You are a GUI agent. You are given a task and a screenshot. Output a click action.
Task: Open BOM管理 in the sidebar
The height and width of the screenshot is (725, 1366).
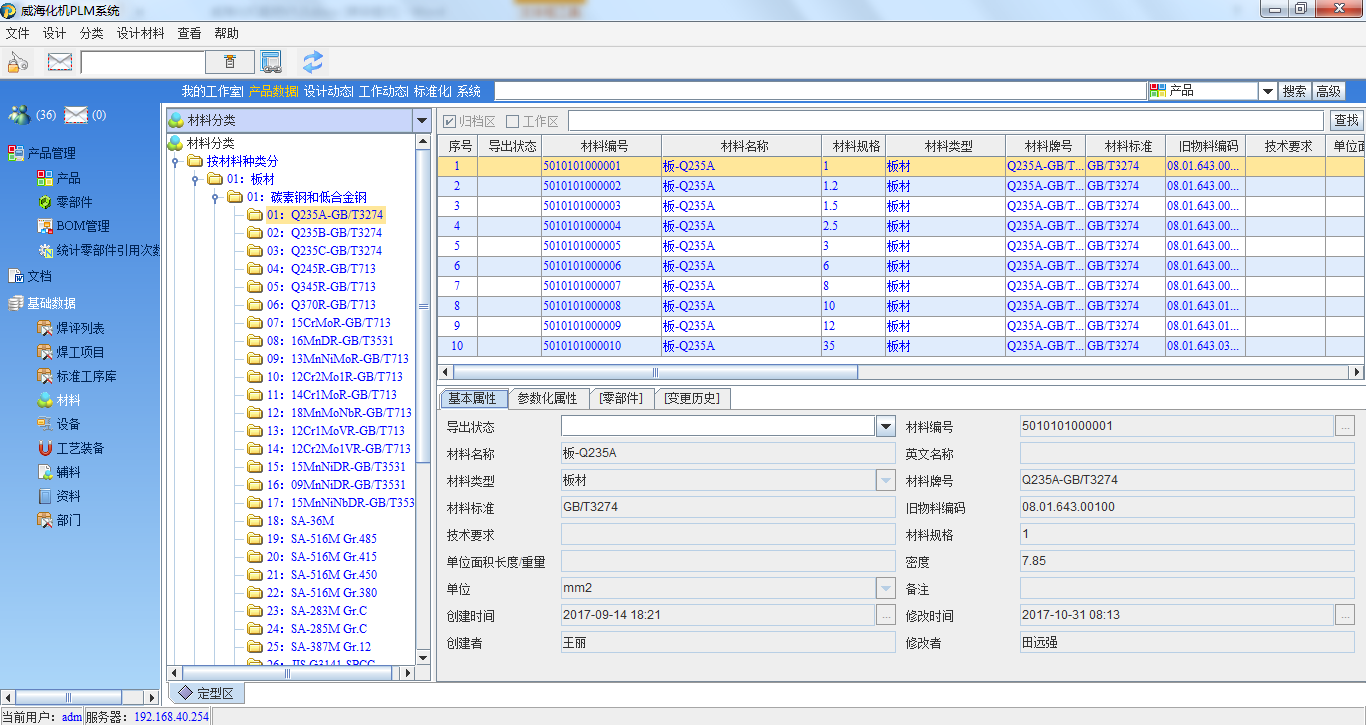point(82,226)
